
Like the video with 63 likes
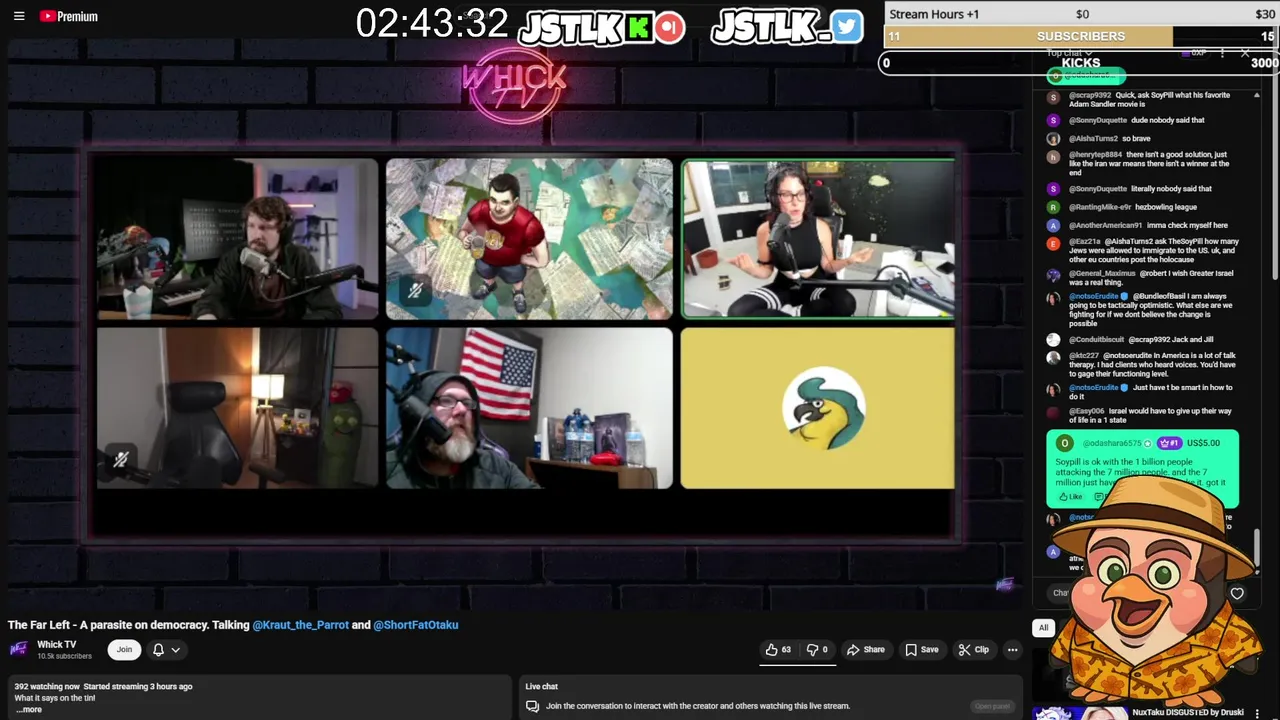pyautogui.click(x=779, y=650)
